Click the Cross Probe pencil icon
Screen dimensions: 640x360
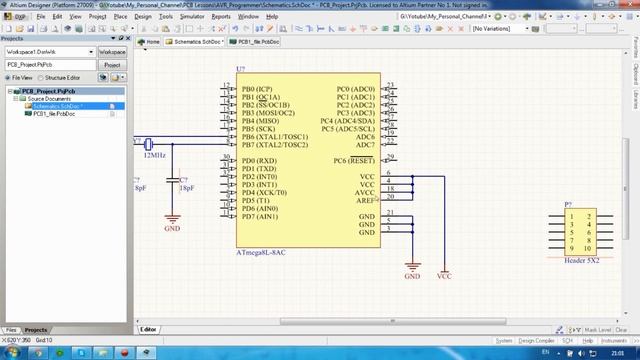click(270, 29)
